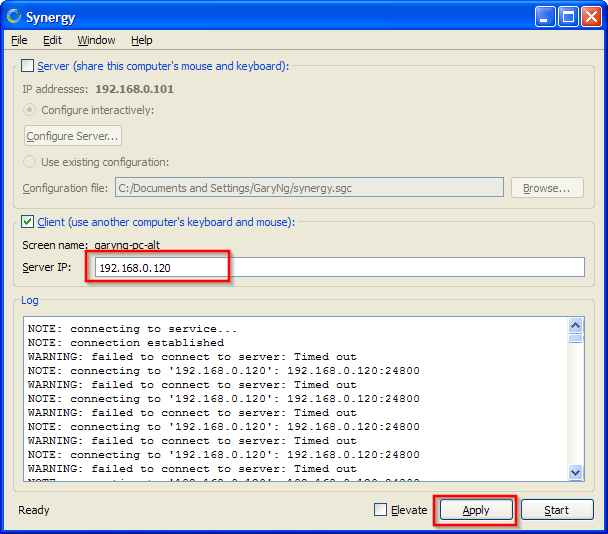The height and width of the screenshot is (534, 608).
Task: Select the Configure interactively radio button
Action: coord(29,110)
